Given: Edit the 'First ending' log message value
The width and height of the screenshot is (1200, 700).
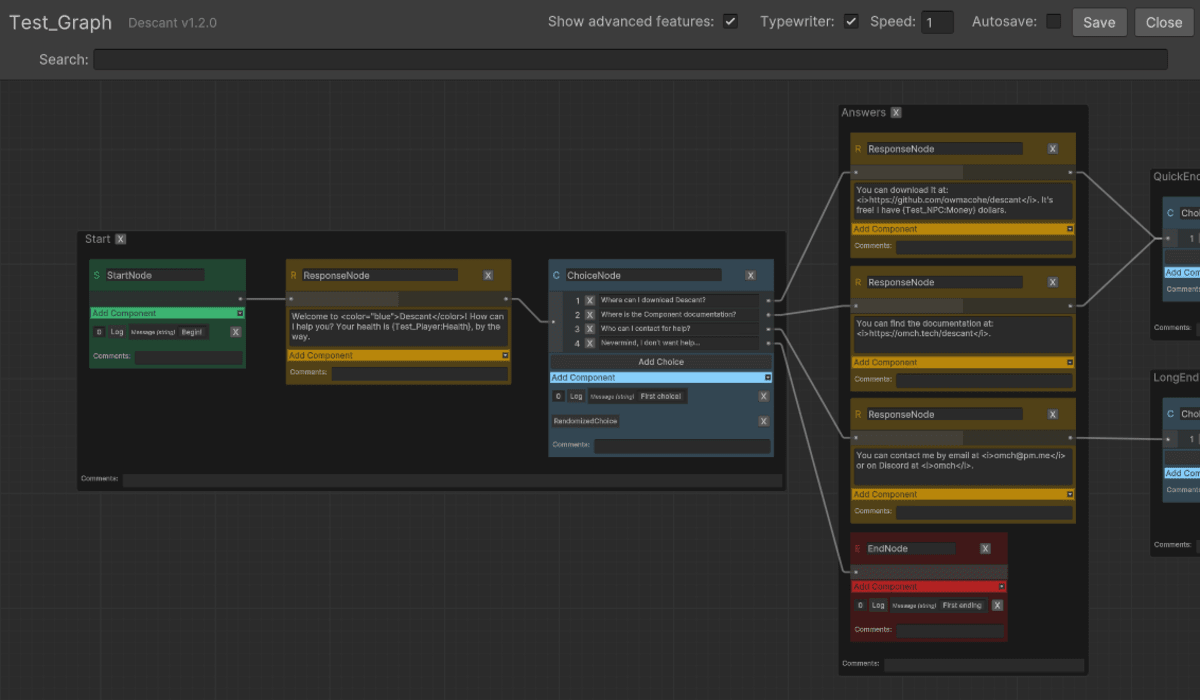Looking at the screenshot, I should pos(962,606).
